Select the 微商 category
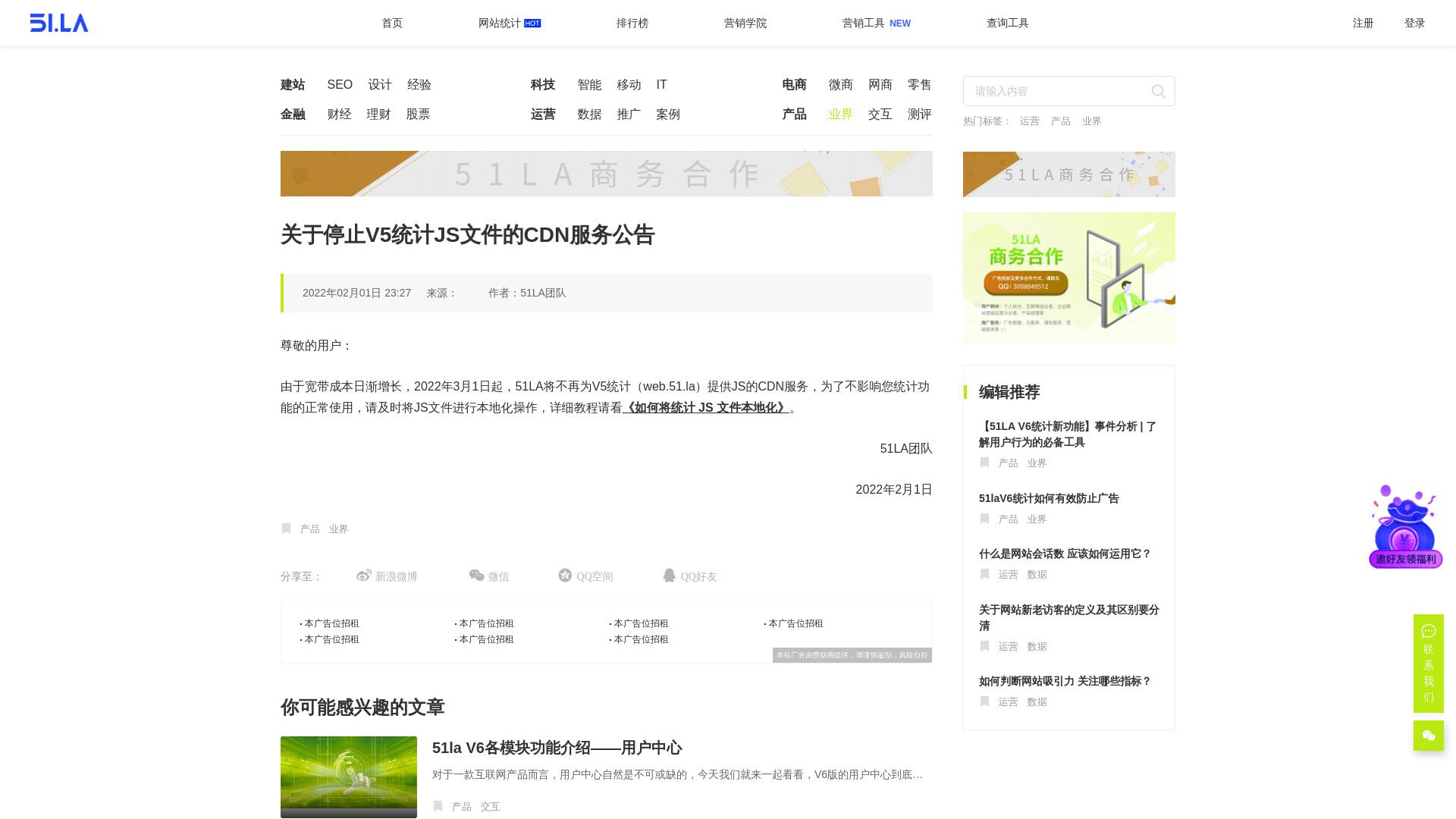Image resolution: width=1456 pixels, height=819 pixels. coord(841,85)
